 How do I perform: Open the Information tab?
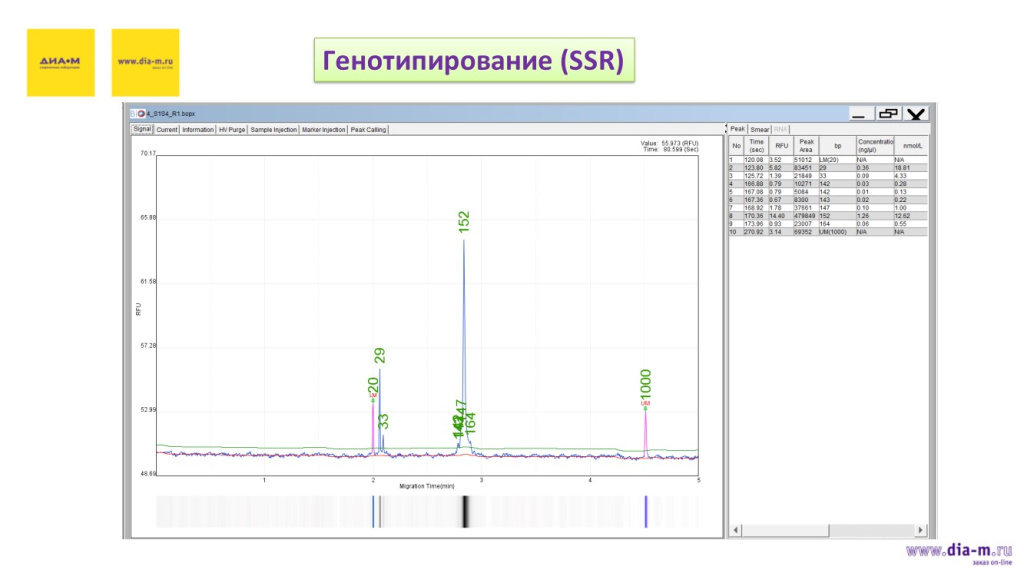coord(197,129)
